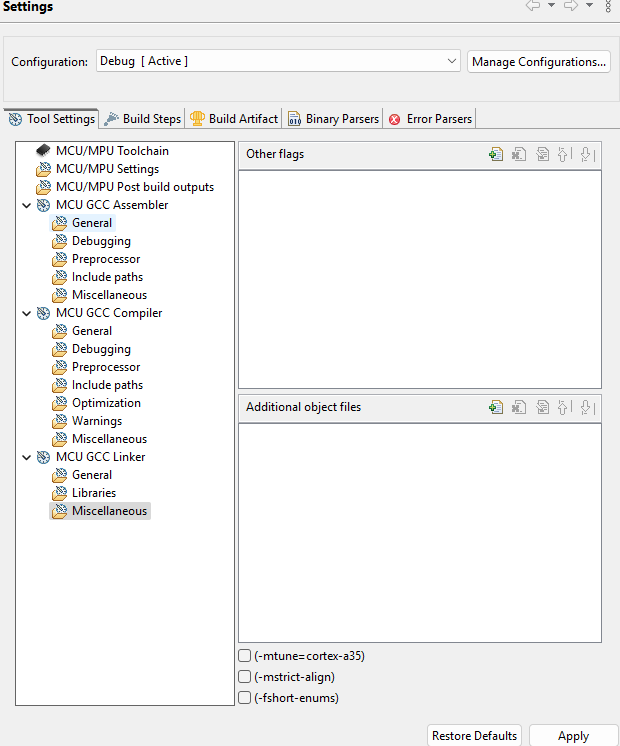The image size is (620, 746).
Task: Select General under MCU GCC Compiler
Action: 92,331
